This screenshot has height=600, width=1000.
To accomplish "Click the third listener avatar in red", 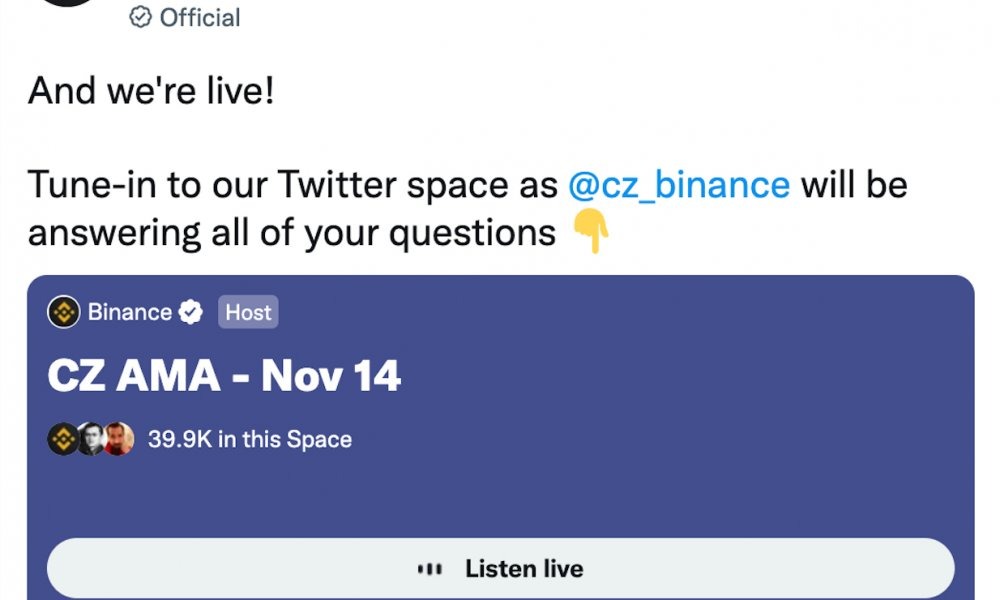I will [x=119, y=439].
